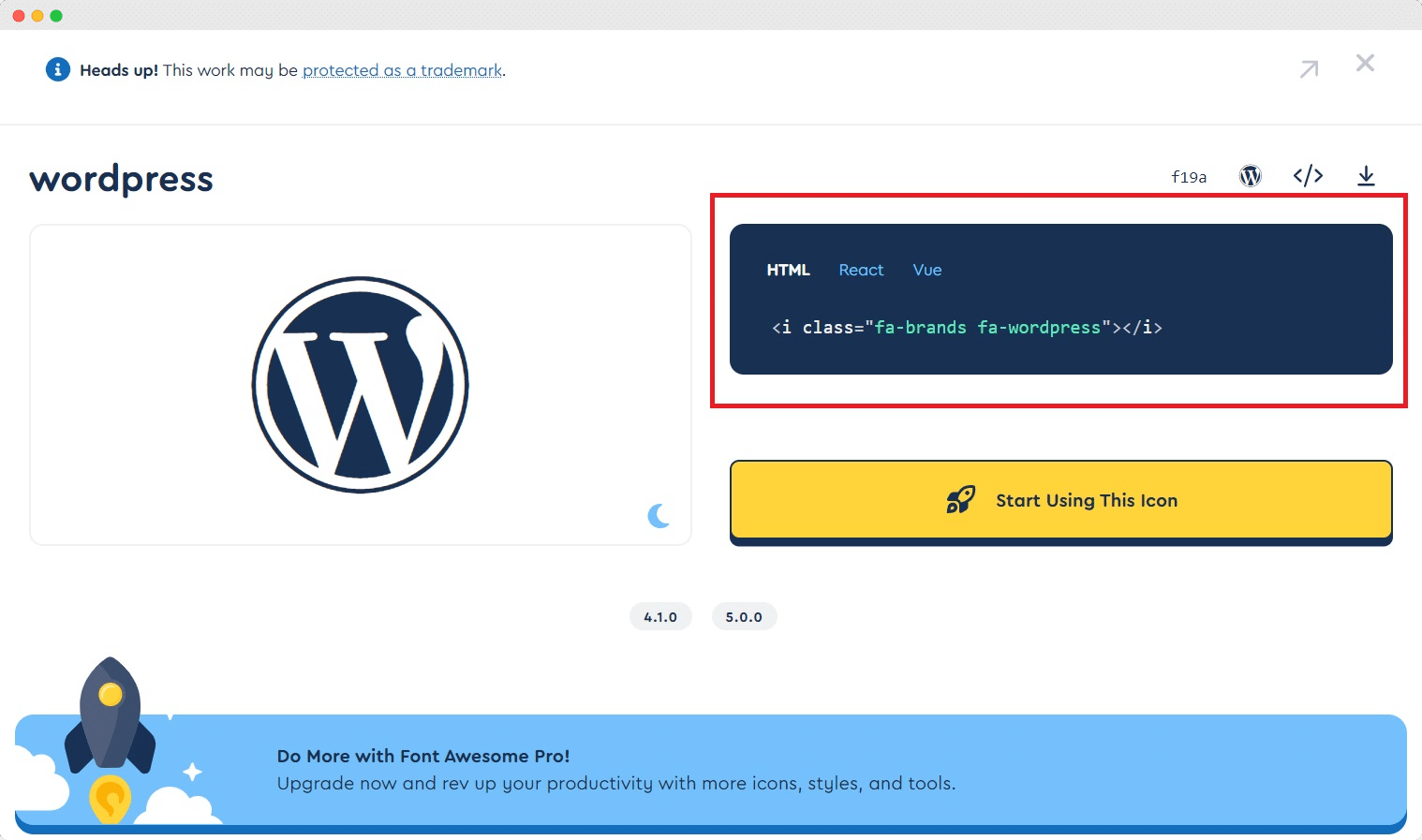Click the wordpress icon title
The width and height of the screenshot is (1422, 840).
pos(122,178)
